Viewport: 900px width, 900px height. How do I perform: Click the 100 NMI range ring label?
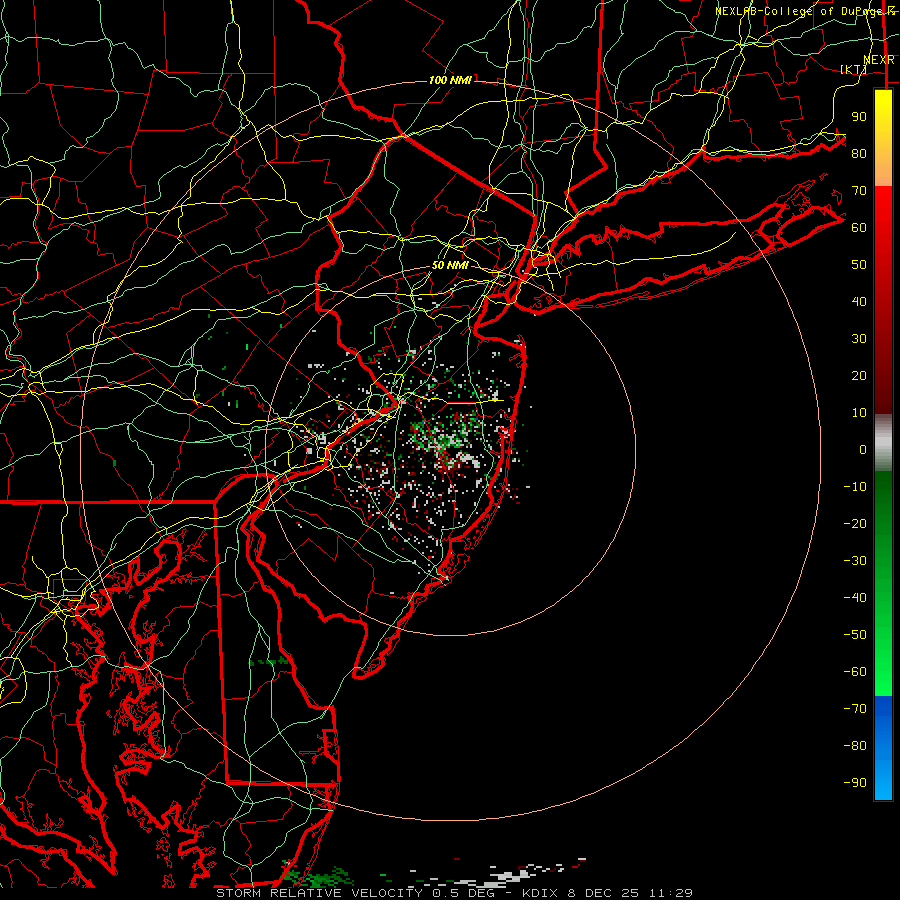[x=450, y=80]
